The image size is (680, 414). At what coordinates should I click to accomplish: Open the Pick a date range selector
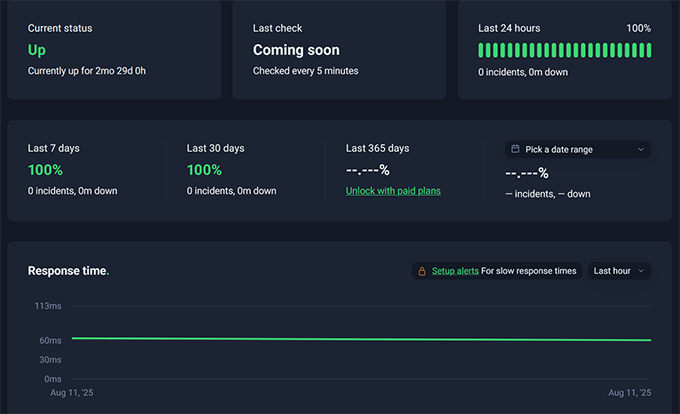pos(577,149)
